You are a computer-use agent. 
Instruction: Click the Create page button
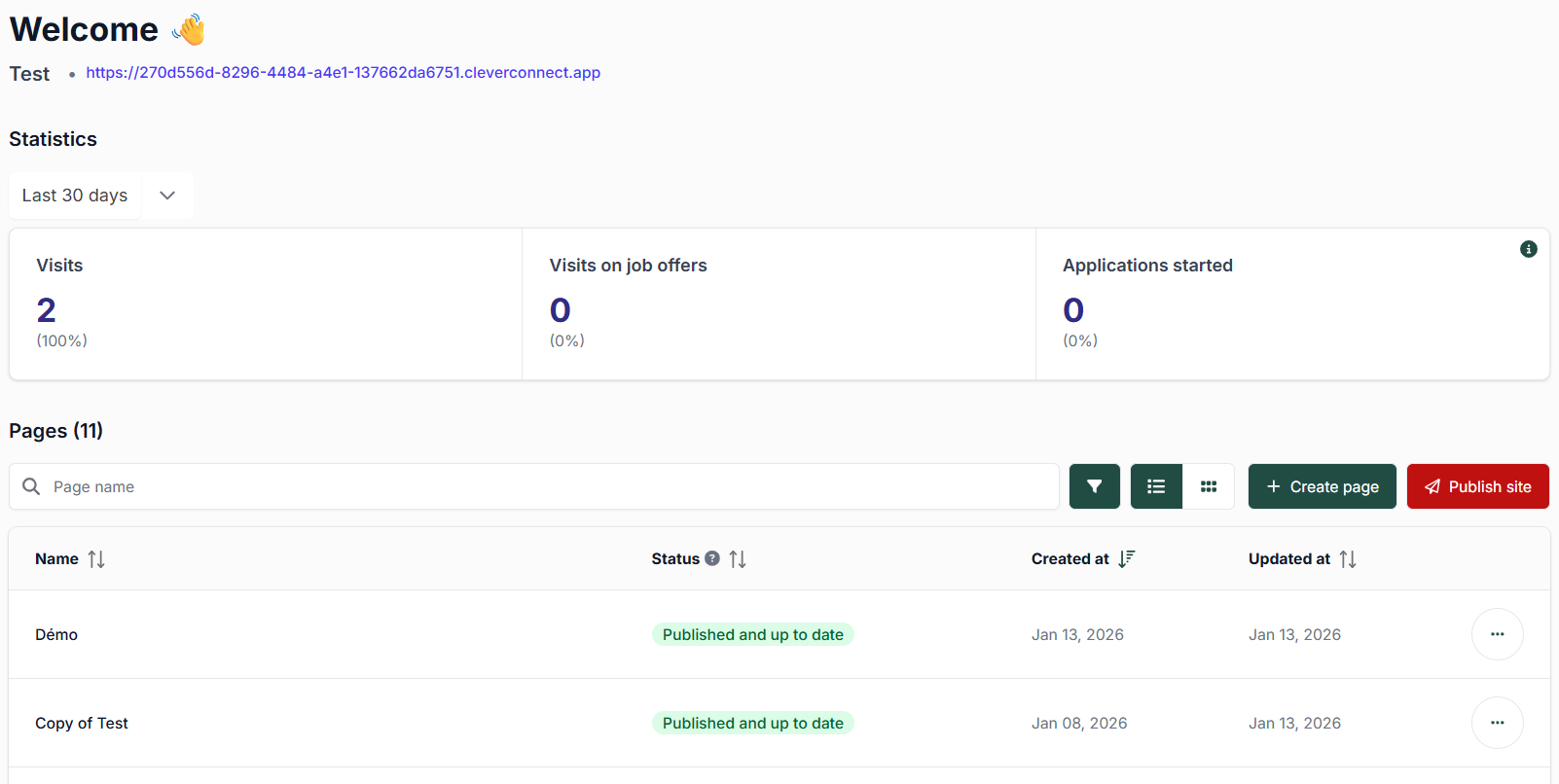[x=1322, y=486]
